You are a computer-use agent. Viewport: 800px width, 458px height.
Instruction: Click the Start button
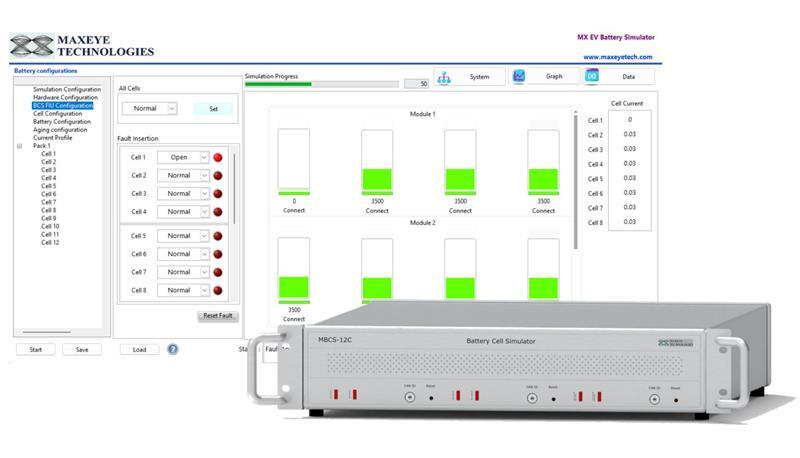pos(36,350)
